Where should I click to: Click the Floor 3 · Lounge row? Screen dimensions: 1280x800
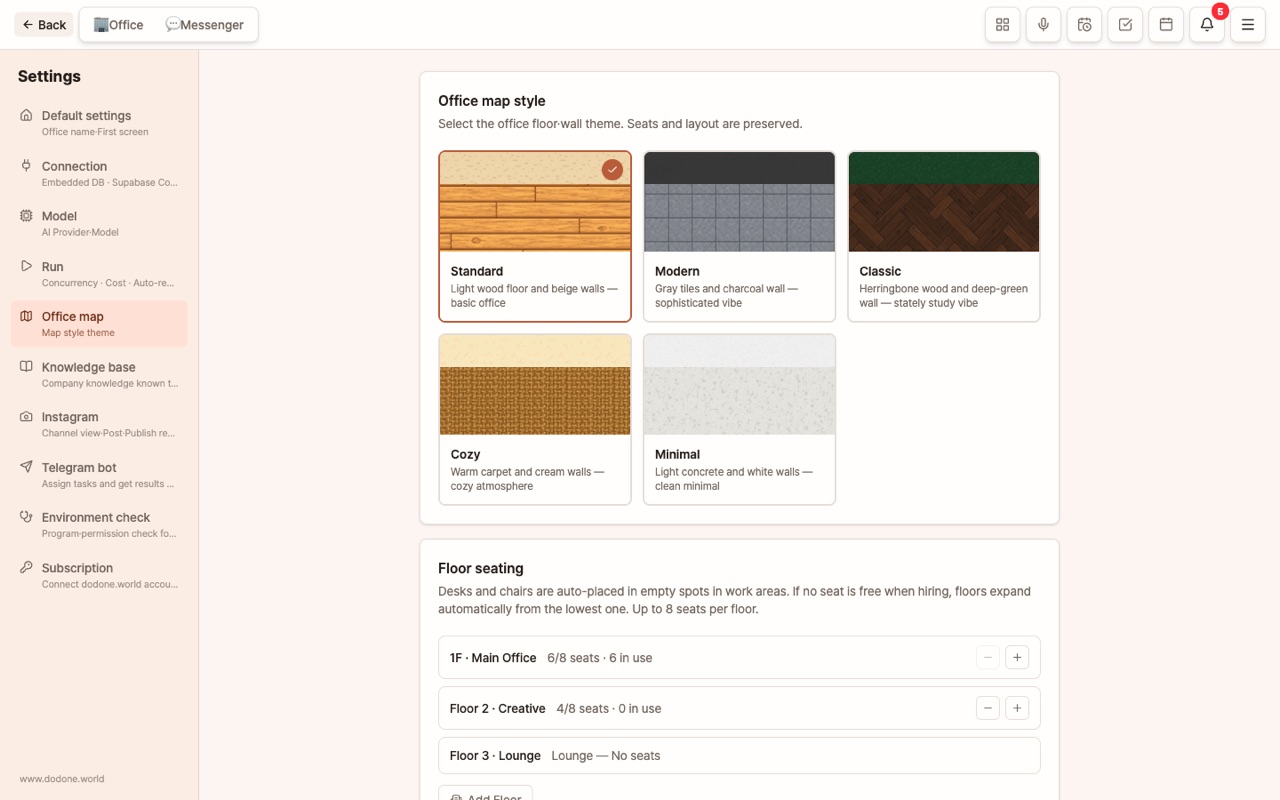point(739,756)
